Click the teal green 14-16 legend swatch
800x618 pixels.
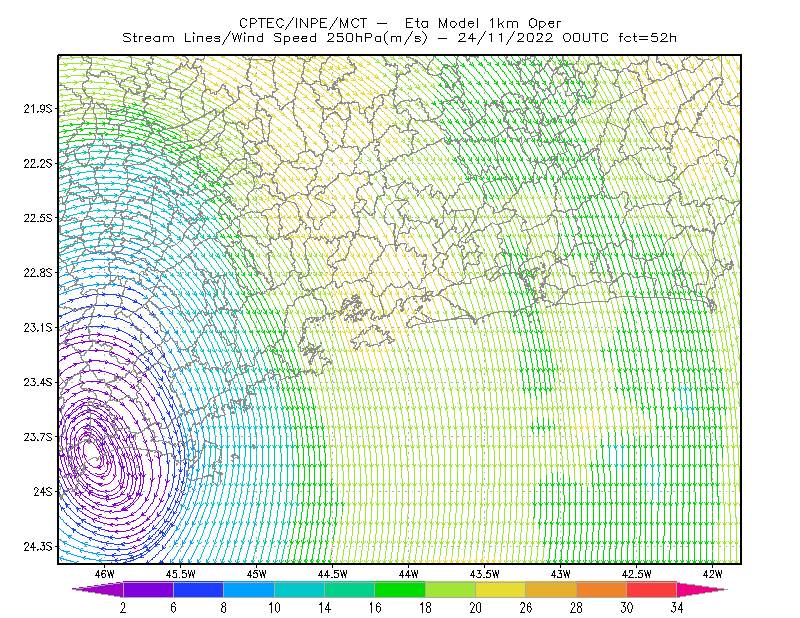coord(349,589)
